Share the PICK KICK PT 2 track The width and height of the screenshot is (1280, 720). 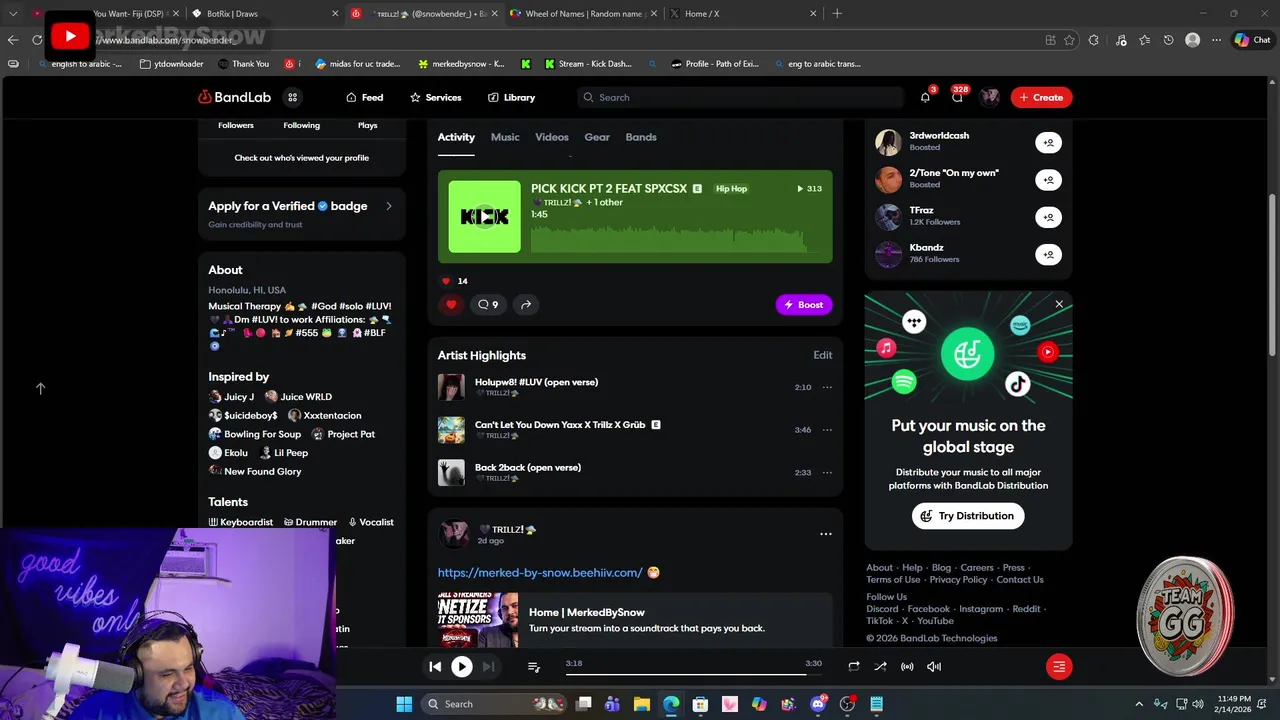526,305
